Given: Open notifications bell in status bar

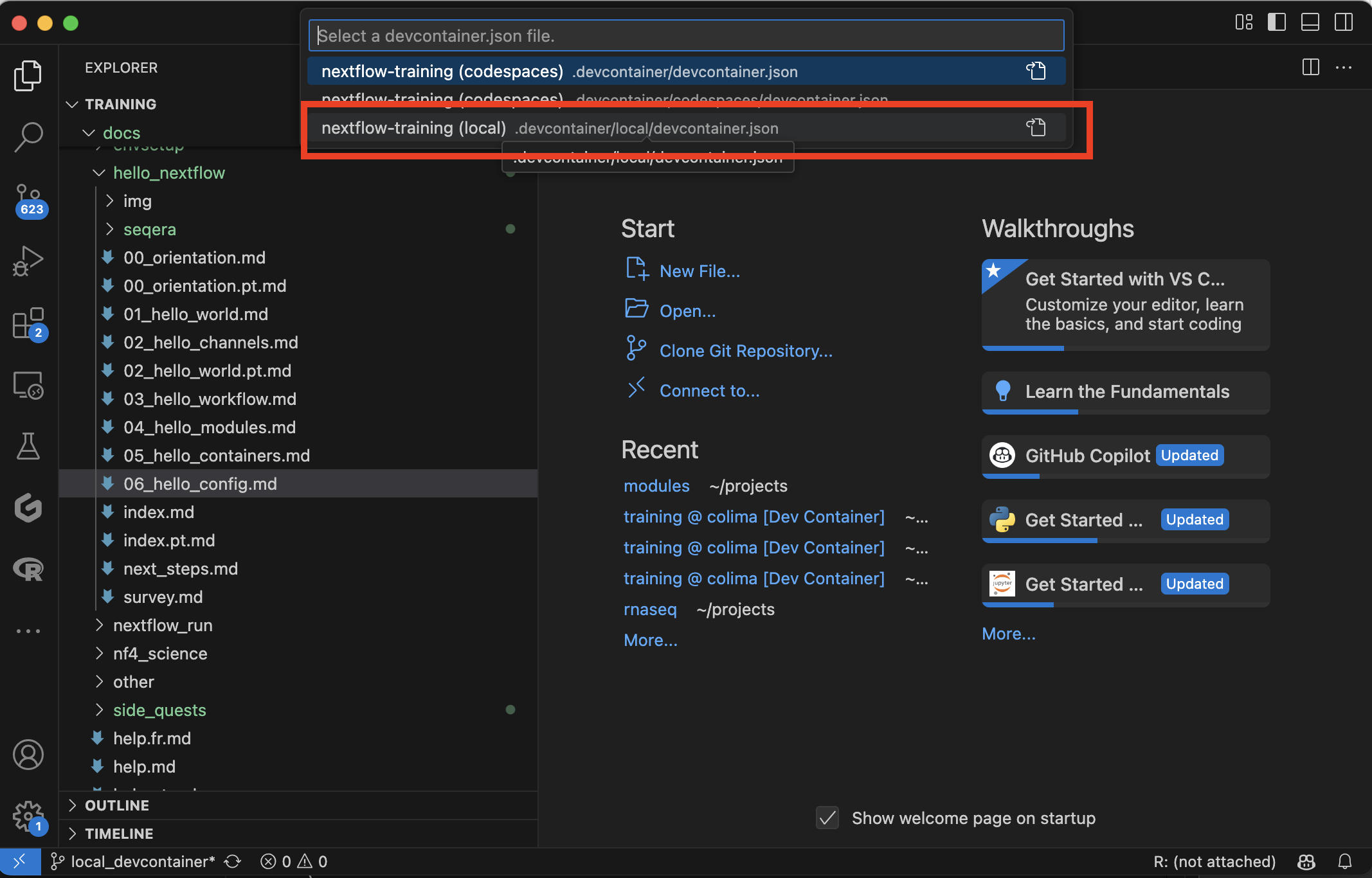Looking at the screenshot, I should click(x=1345, y=861).
